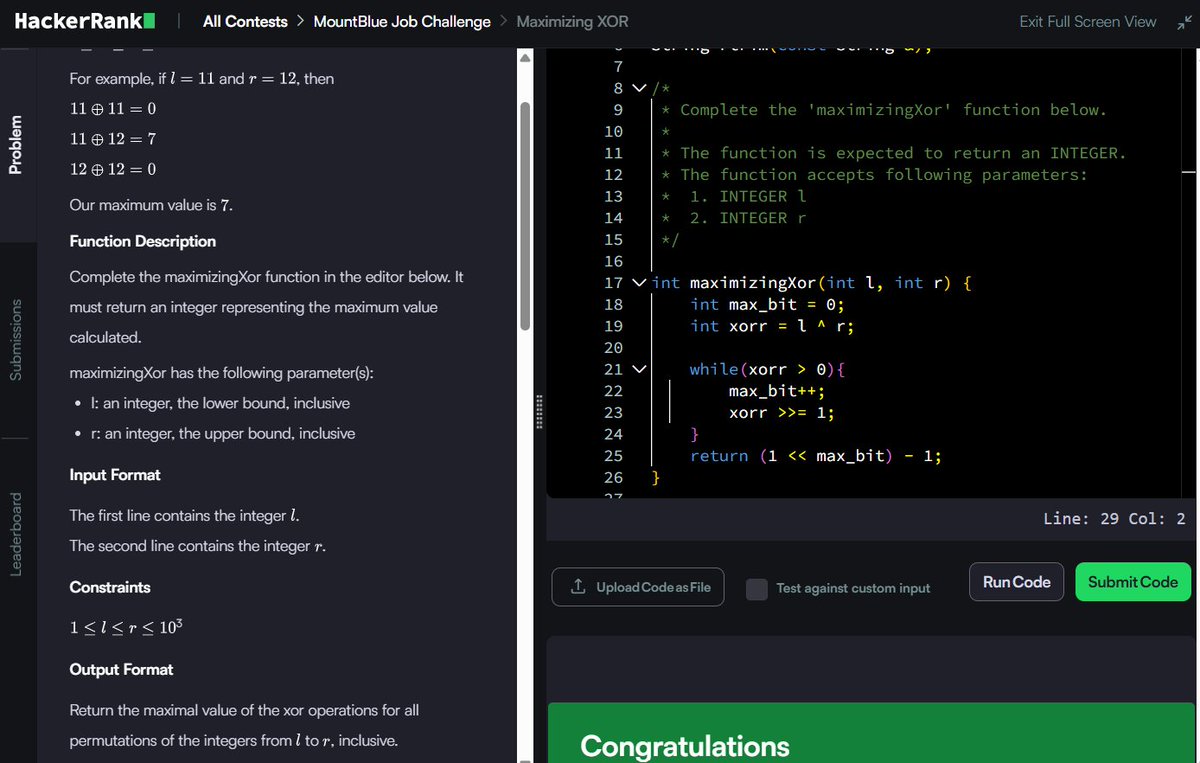Click the editor minimap marker at right edge
This screenshot has height=763, width=1200.
pos(1189,174)
